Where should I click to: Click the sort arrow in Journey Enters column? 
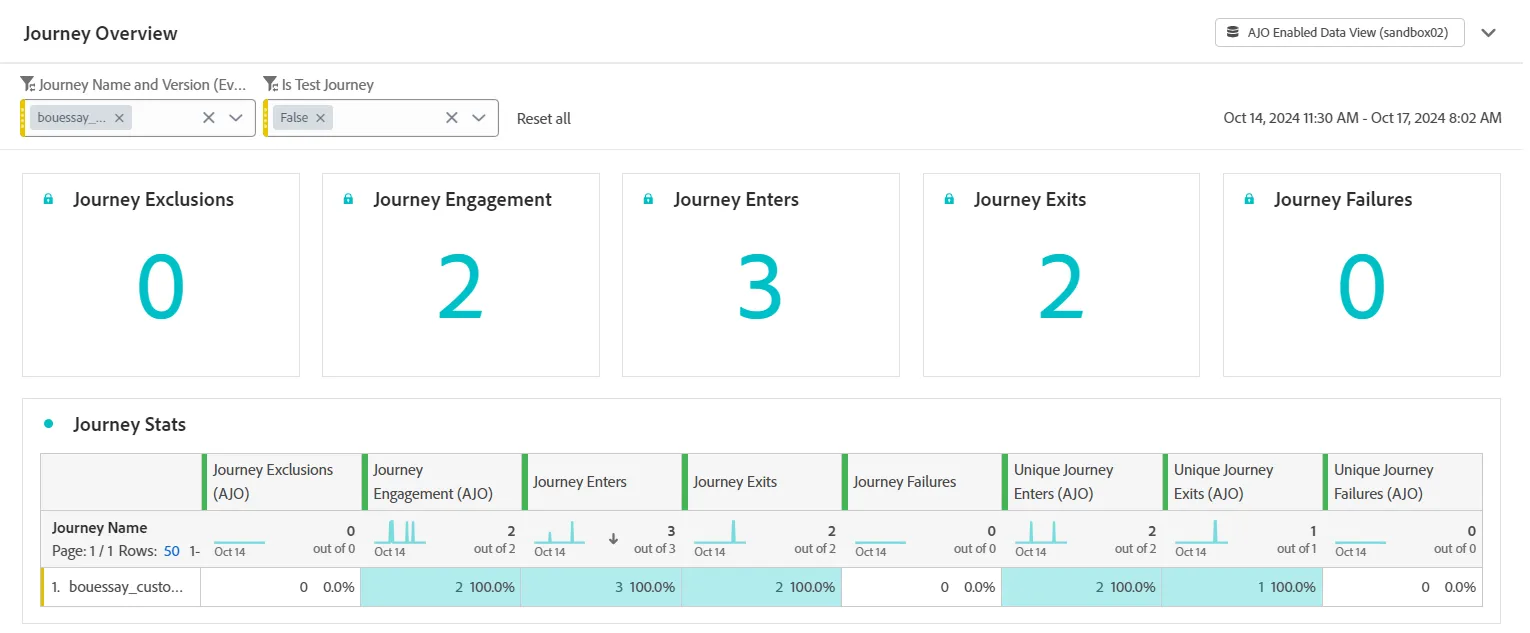[613, 538]
